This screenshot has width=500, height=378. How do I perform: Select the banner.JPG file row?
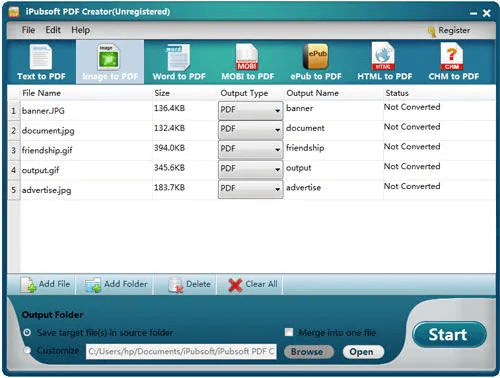click(251, 111)
